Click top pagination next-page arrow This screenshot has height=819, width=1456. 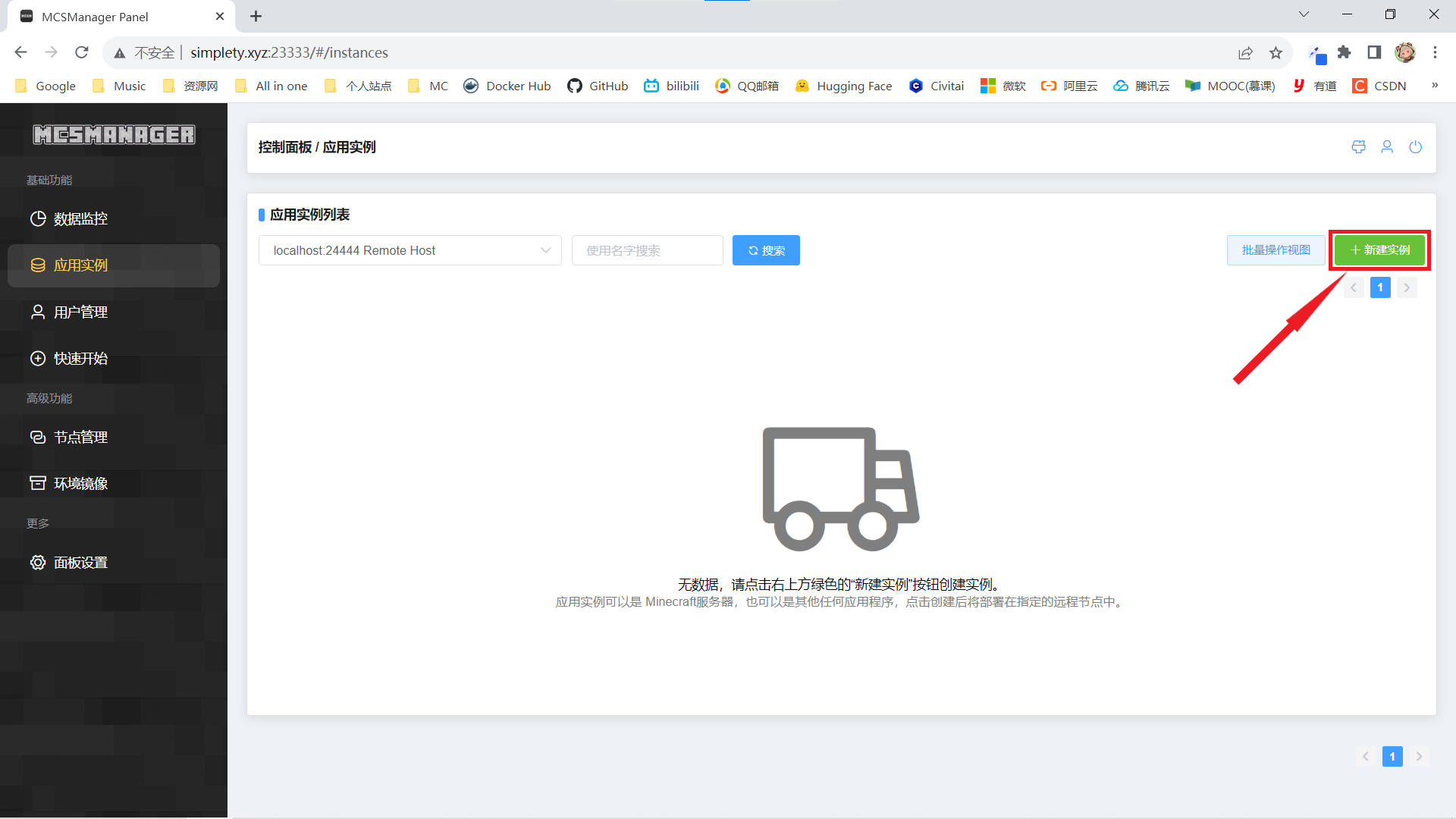[x=1407, y=288]
